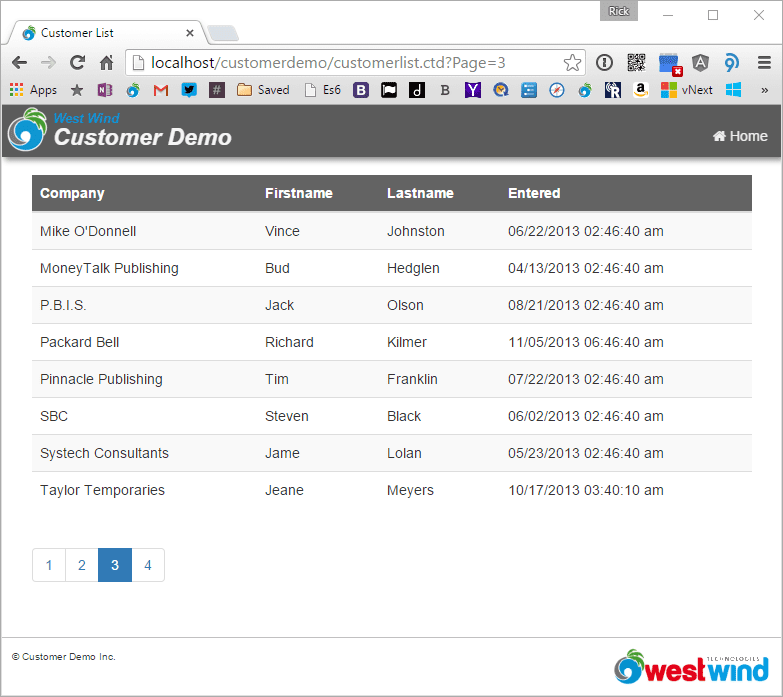
Task: Open the Saved bookmarks folder
Action: click(x=263, y=90)
